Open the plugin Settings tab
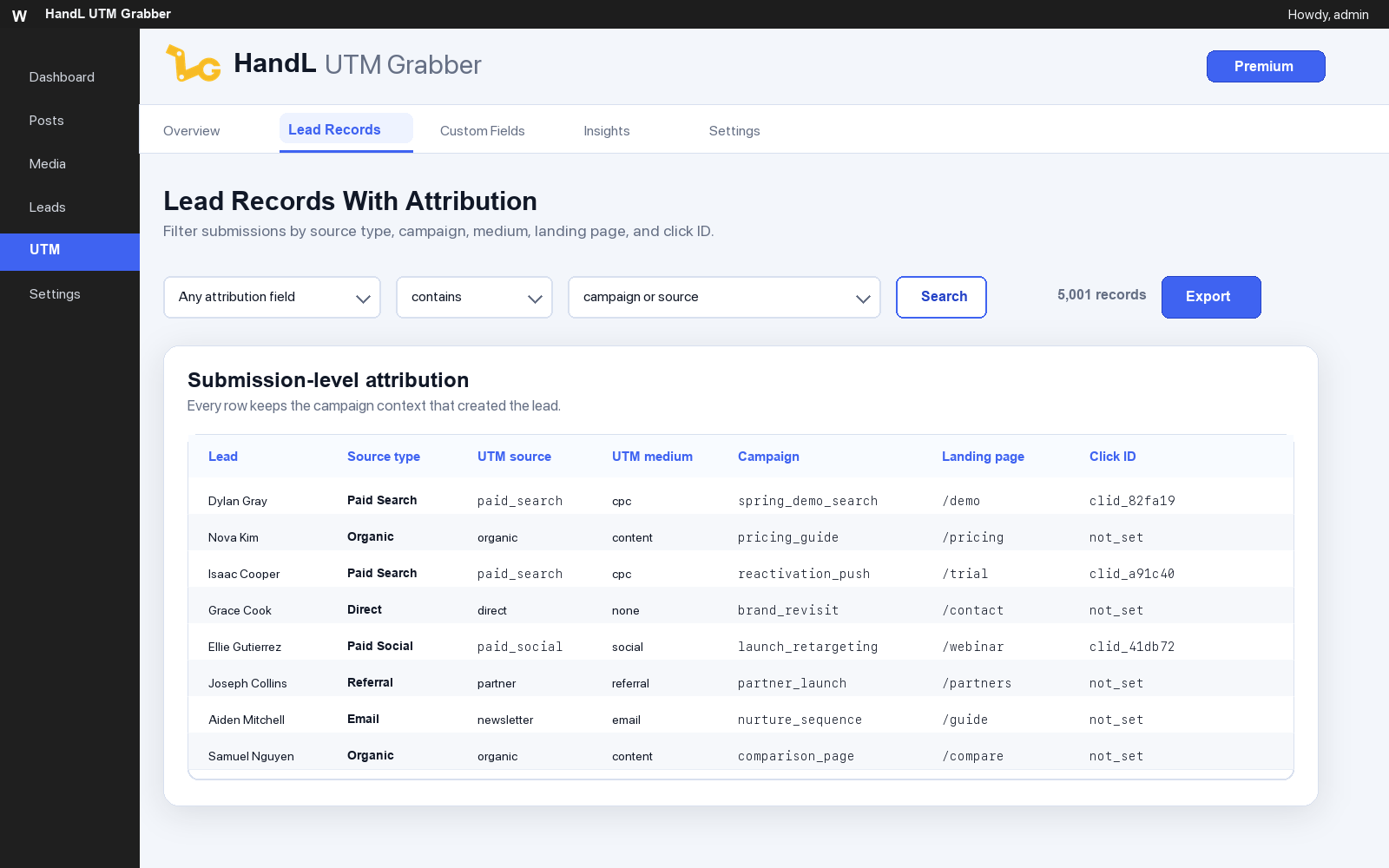Image resolution: width=1389 pixels, height=868 pixels. pos(734,131)
